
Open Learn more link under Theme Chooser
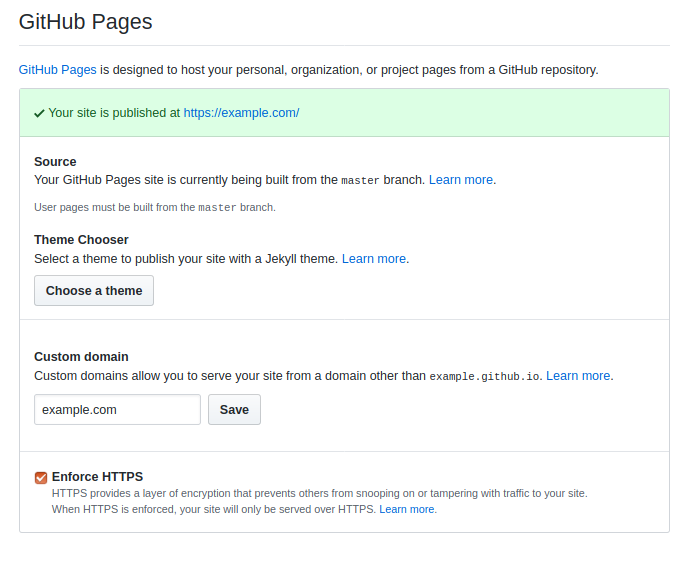374,259
